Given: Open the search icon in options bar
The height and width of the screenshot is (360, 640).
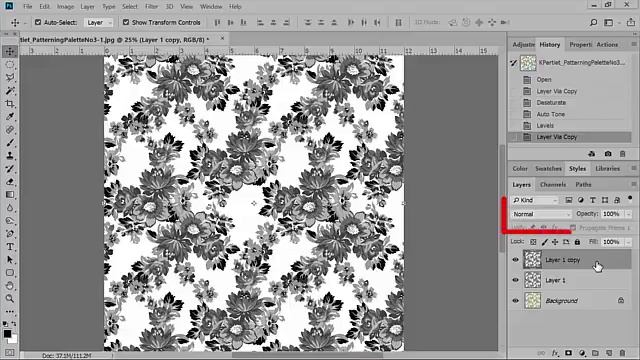Looking at the screenshot, I should 593,22.
